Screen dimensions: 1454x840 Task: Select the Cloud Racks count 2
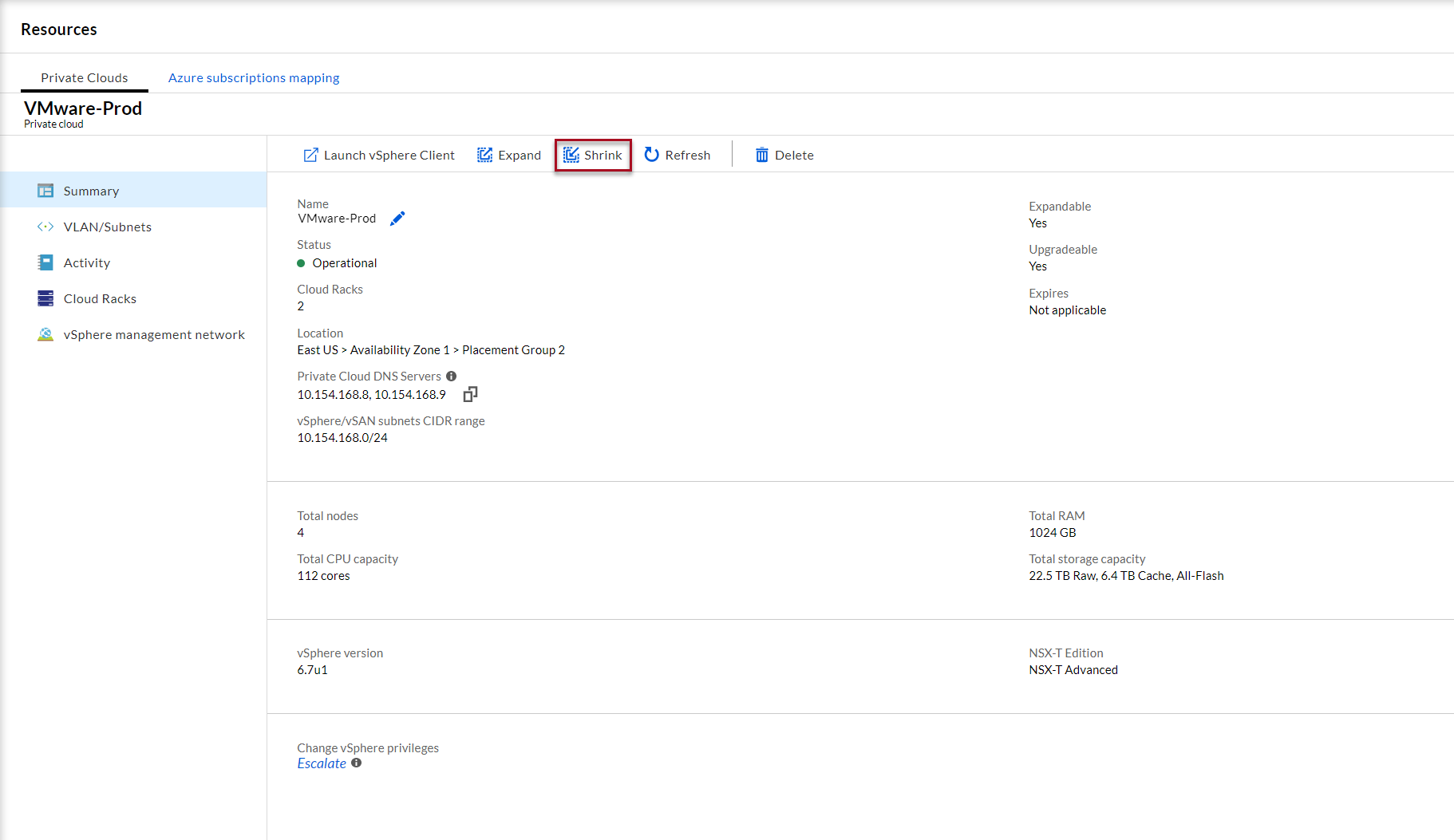pyautogui.click(x=301, y=306)
